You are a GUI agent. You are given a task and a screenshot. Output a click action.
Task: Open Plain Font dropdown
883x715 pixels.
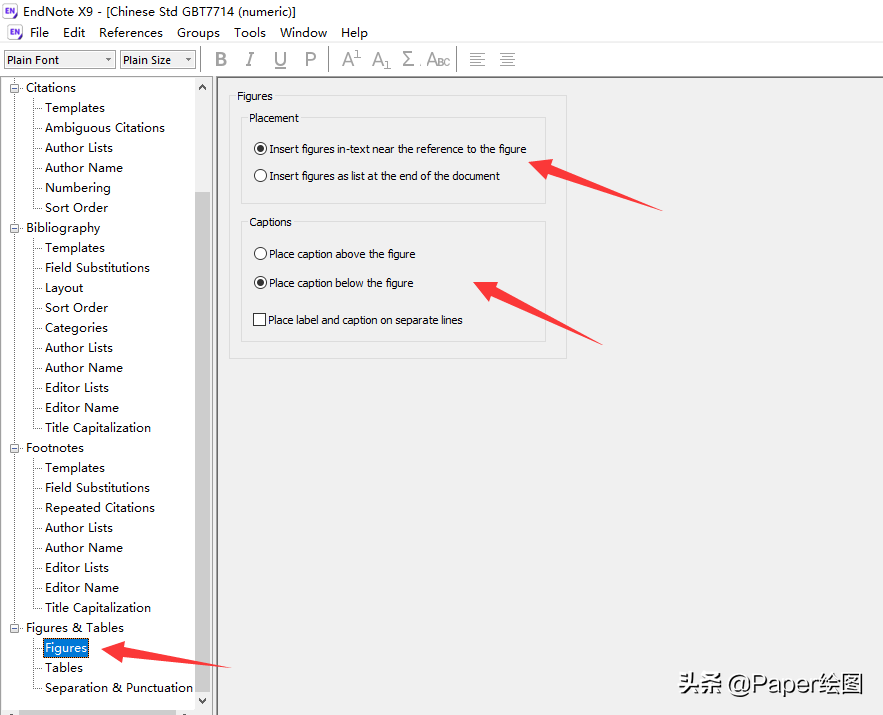coord(60,60)
